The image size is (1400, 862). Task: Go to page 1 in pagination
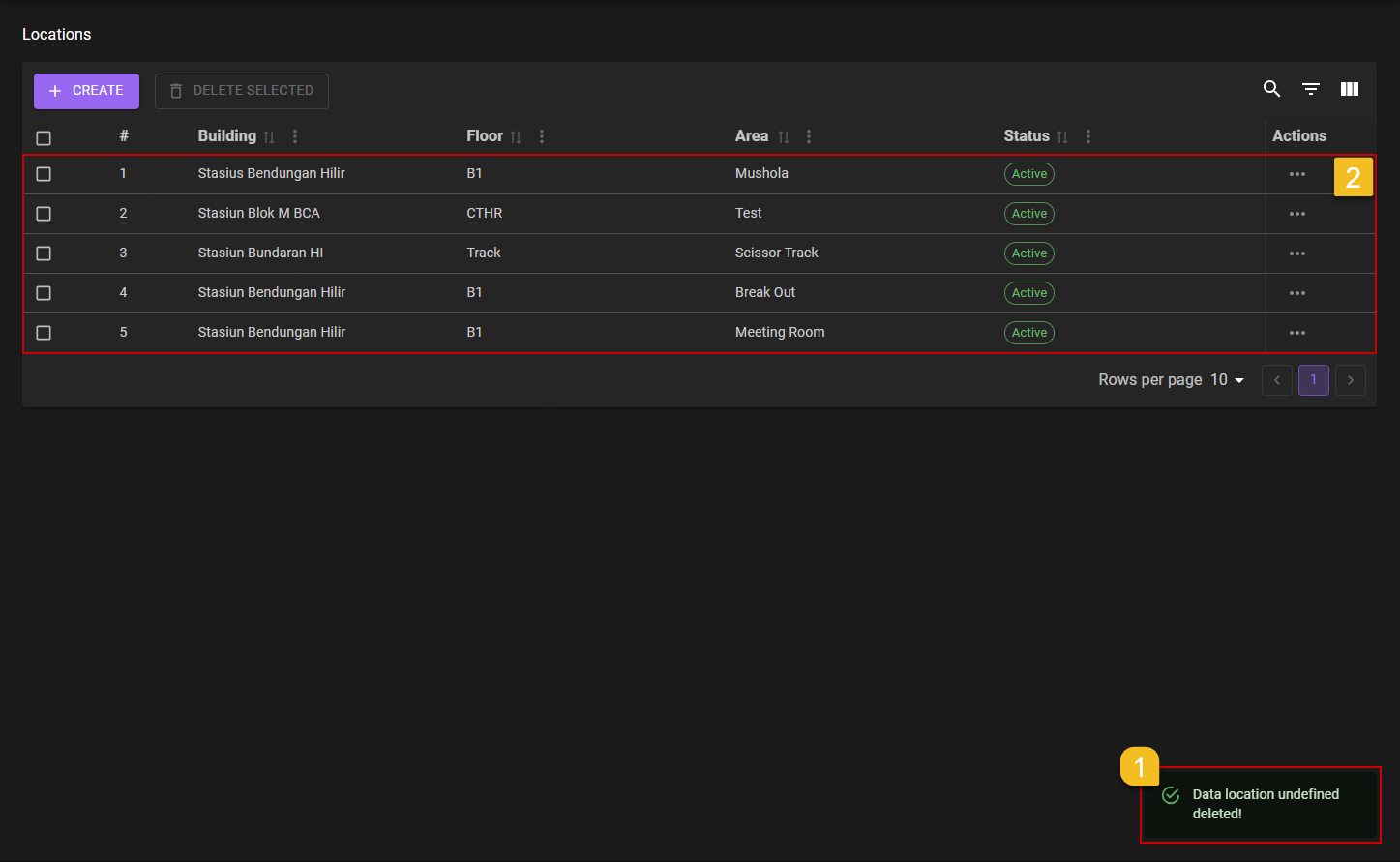tap(1313, 380)
